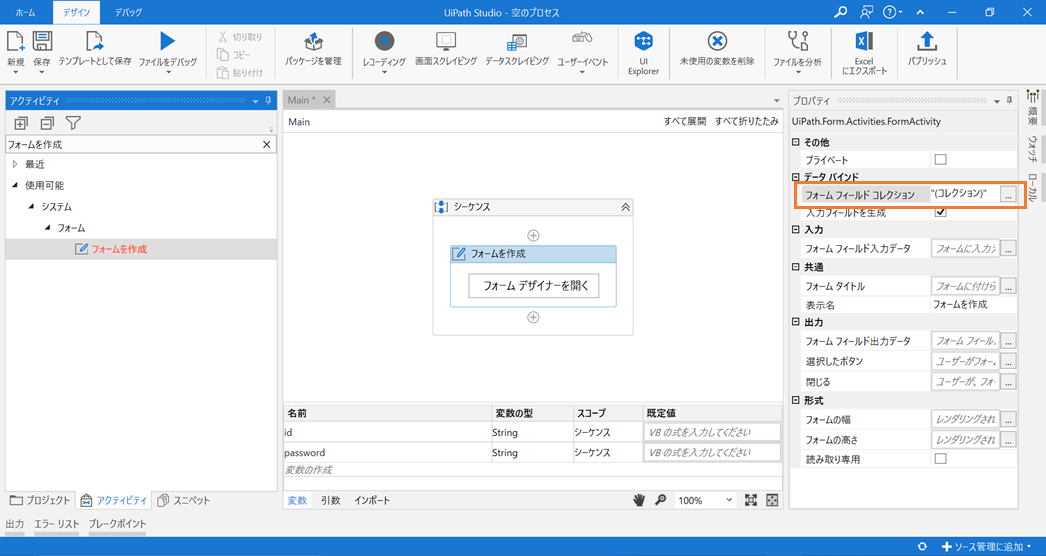Click the Debug File play icon
This screenshot has height=556, width=1046.
[x=167, y=42]
